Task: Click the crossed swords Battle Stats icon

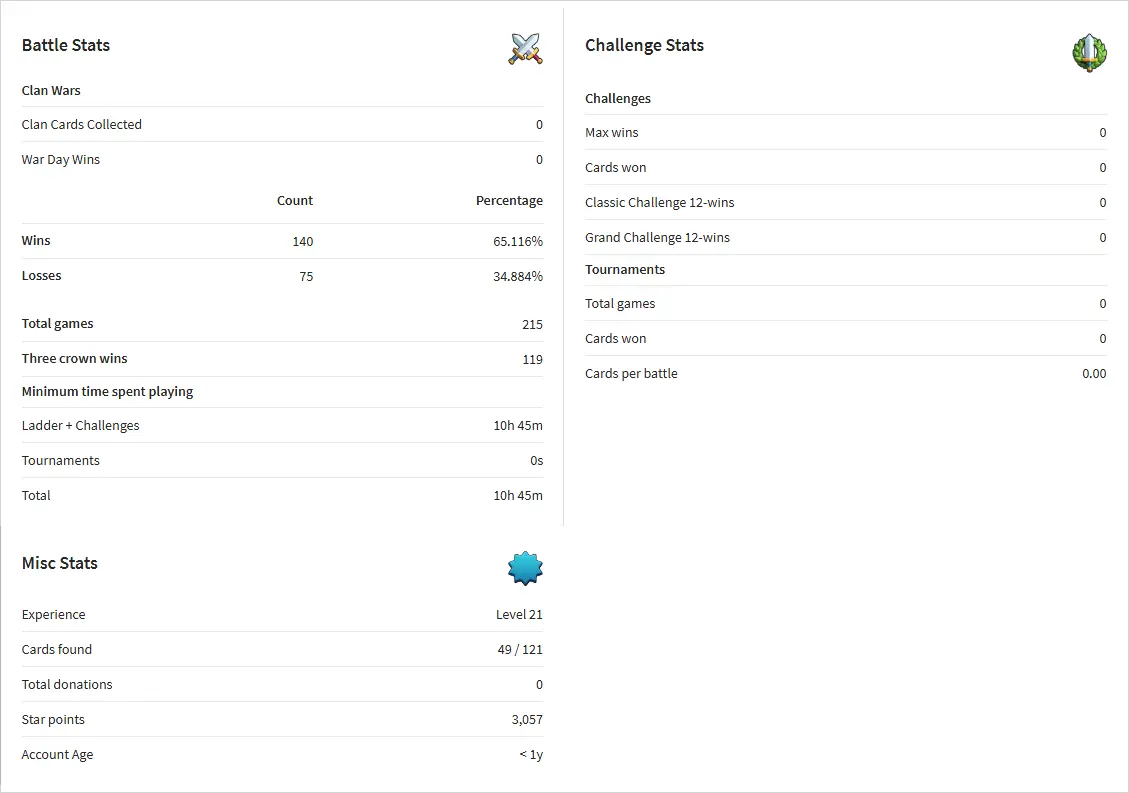Action: tap(525, 48)
